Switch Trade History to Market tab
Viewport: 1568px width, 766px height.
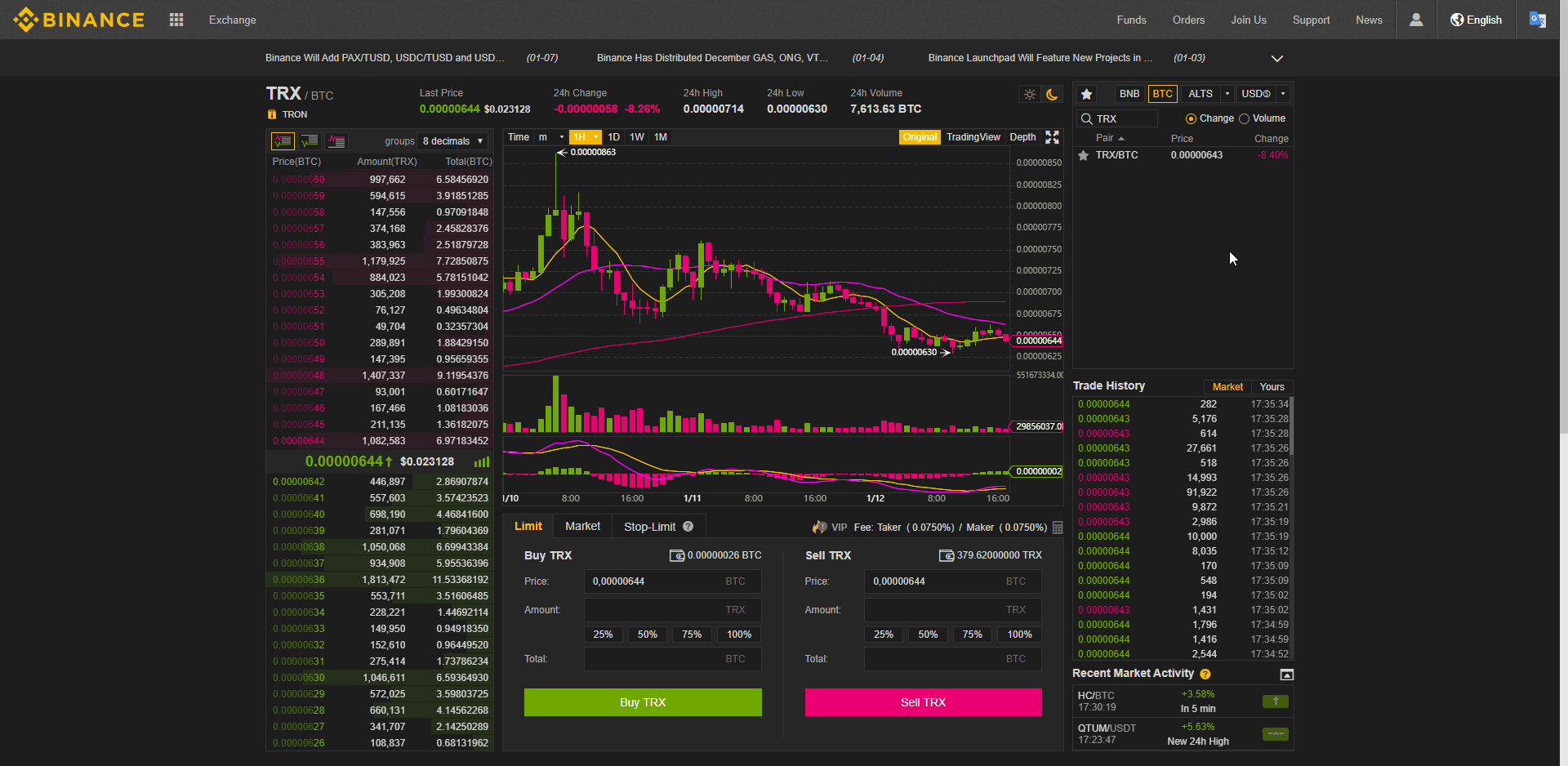(x=1227, y=387)
